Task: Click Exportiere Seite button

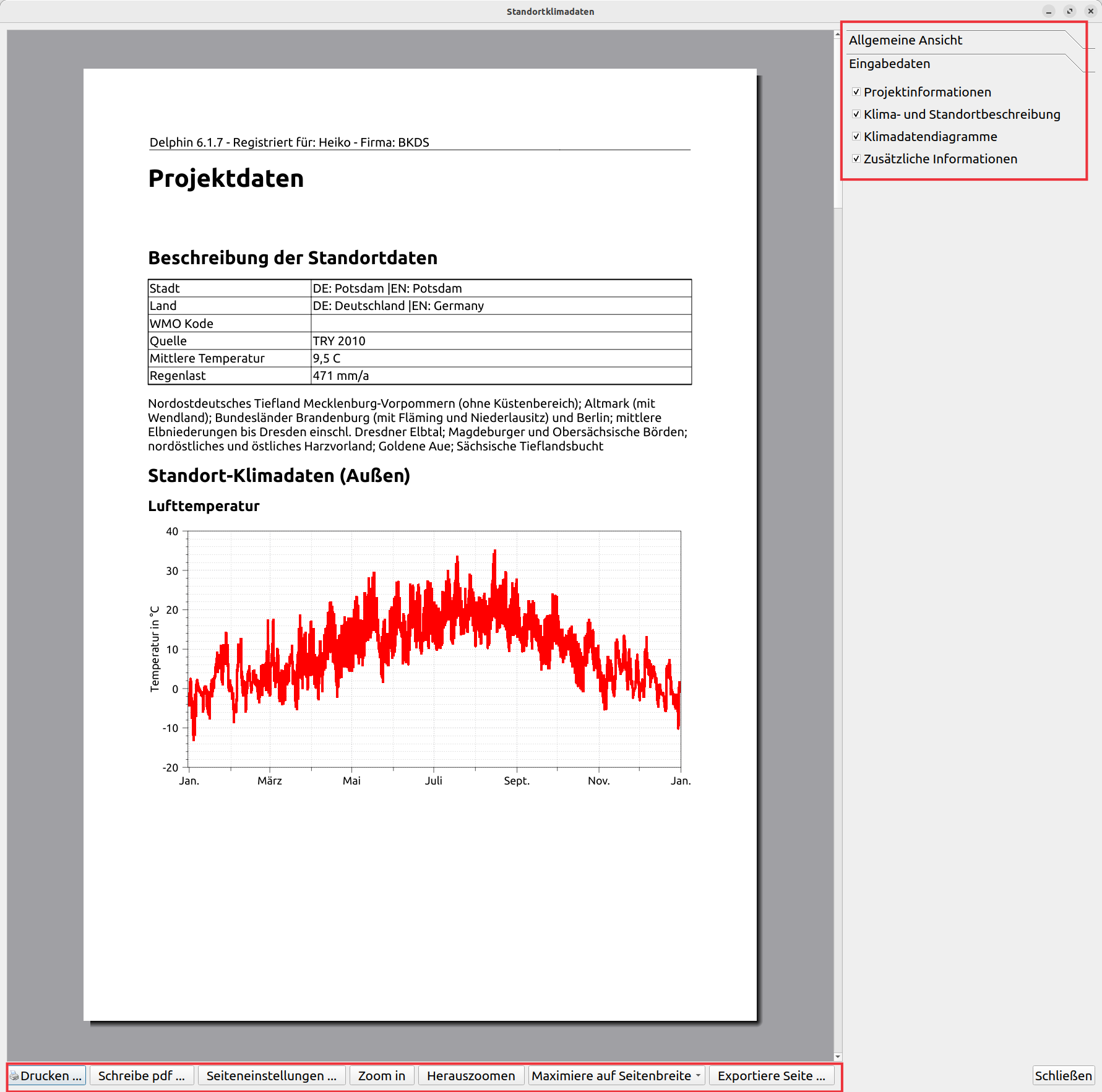Action: pos(772,1075)
